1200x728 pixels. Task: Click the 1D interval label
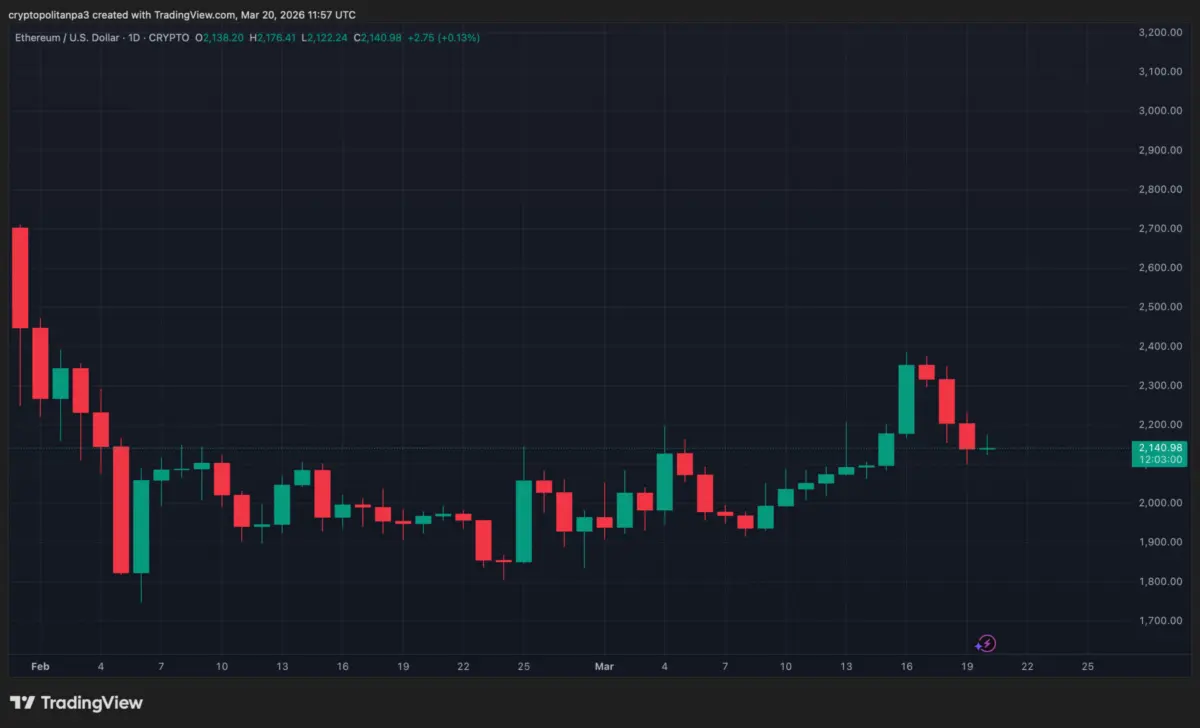[133, 38]
